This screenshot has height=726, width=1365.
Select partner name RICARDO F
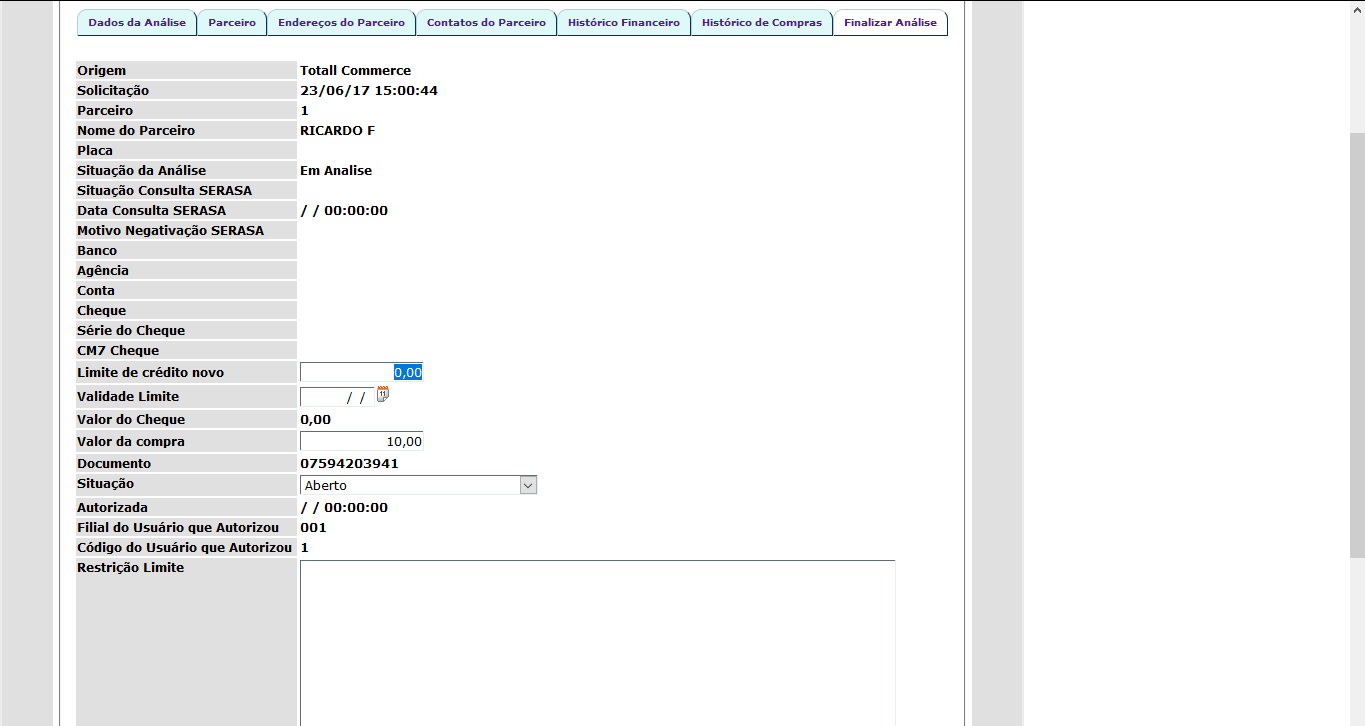tap(337, 131)
